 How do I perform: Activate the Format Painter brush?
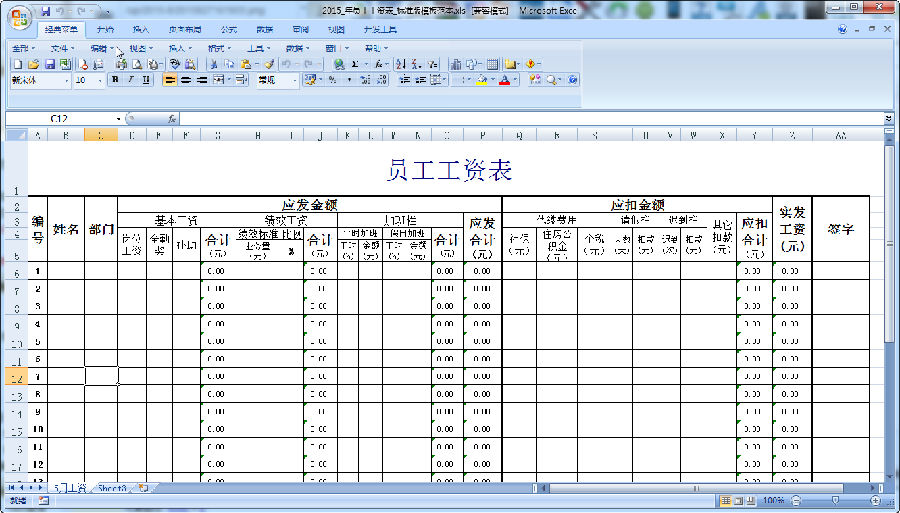coord(269,64)
